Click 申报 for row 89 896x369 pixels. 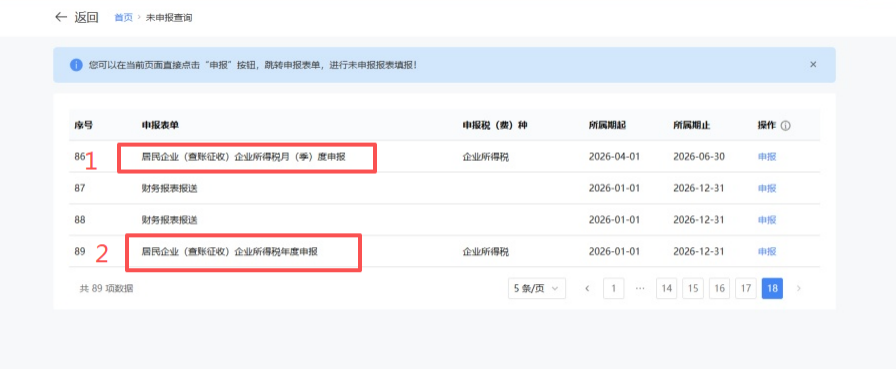pos(767,251)
